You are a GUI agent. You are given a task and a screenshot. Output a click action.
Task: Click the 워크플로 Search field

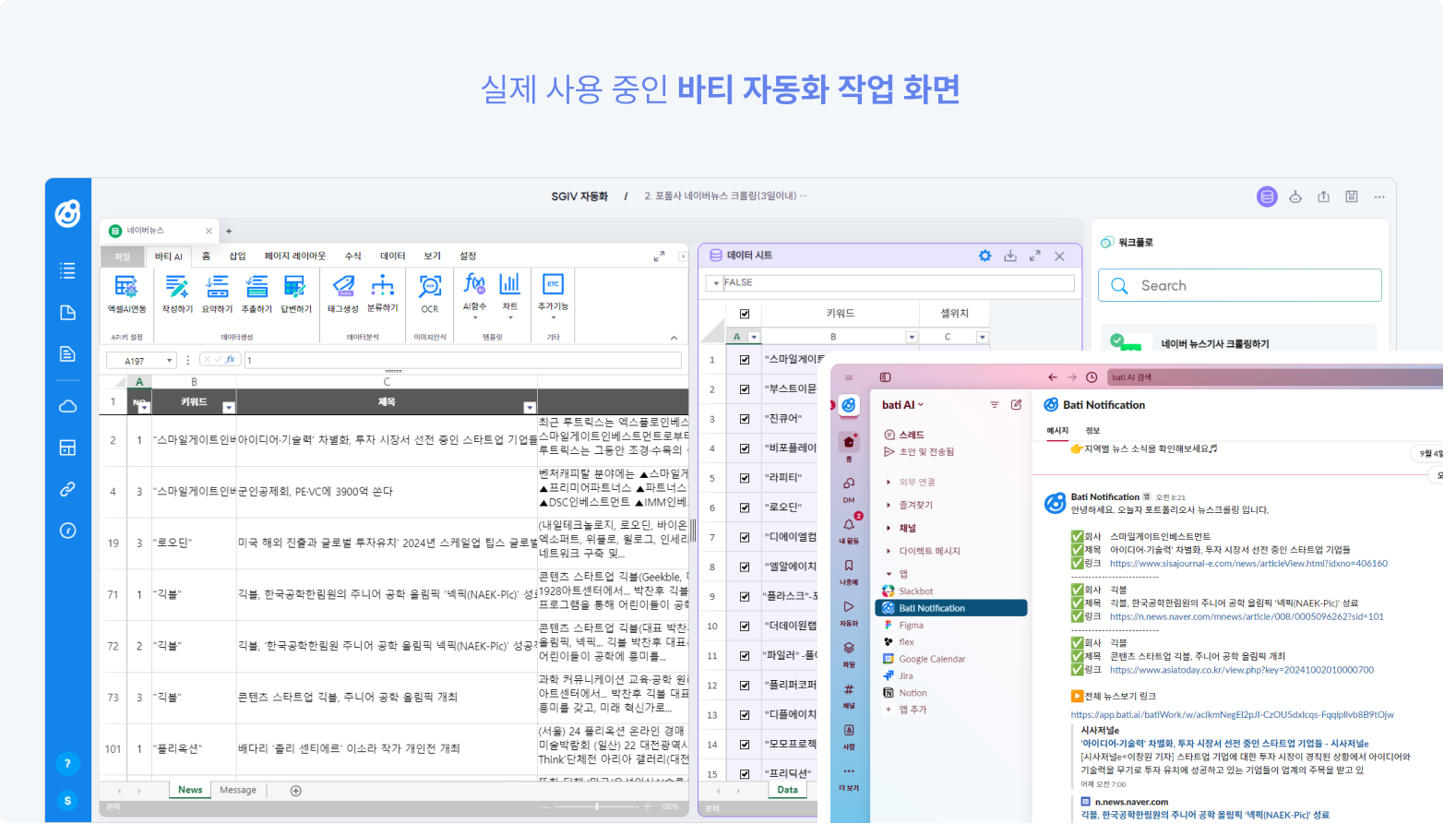[1239, 285]
